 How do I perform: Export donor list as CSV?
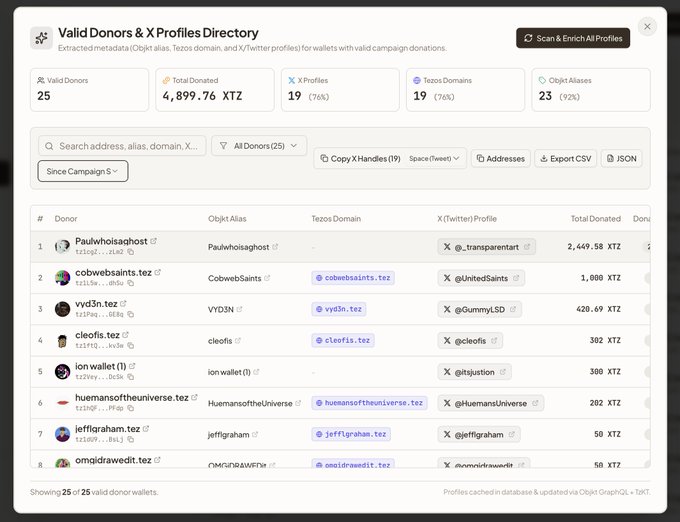[x=566, y=159]
